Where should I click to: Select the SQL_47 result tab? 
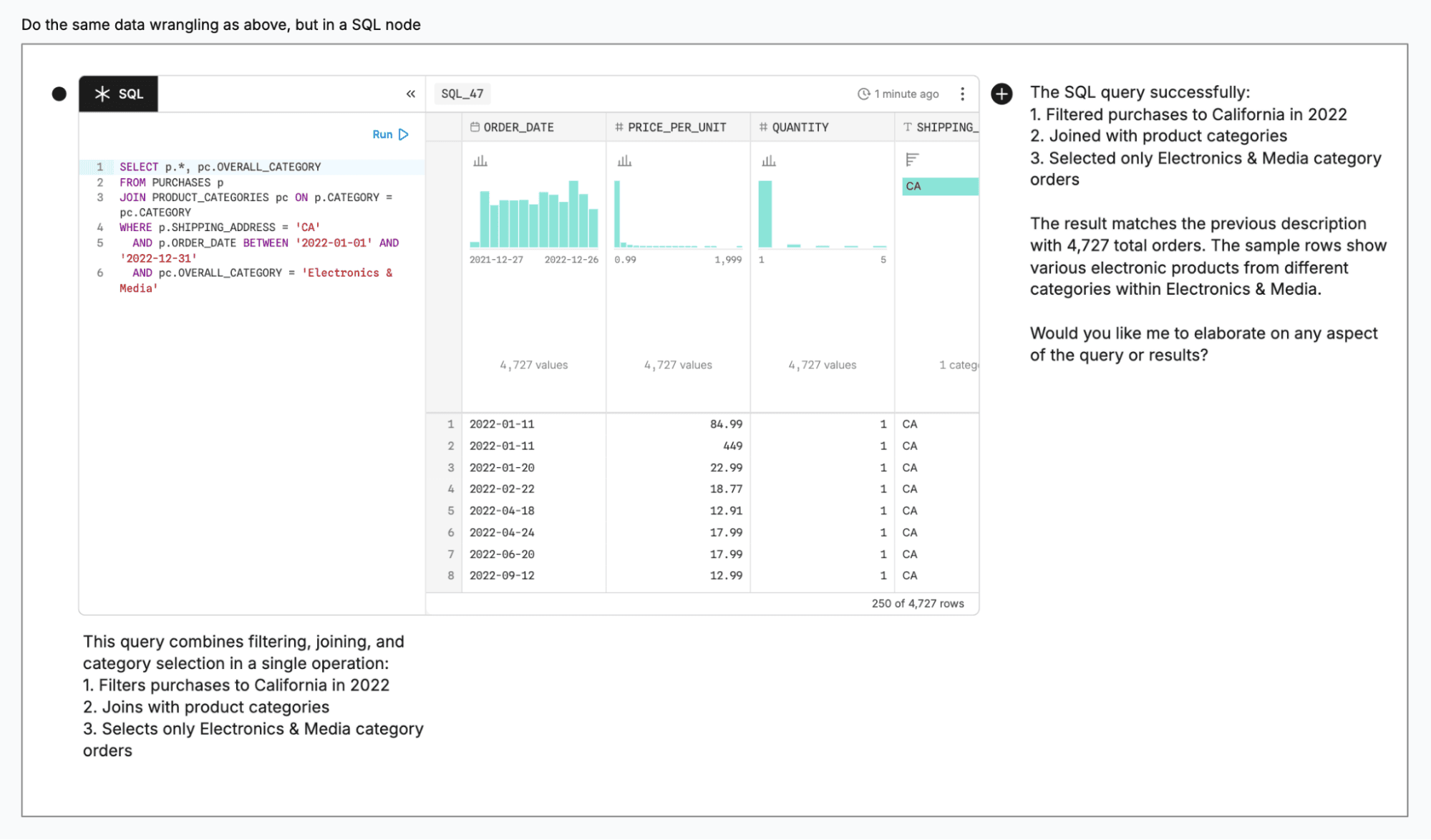(462, 93)
